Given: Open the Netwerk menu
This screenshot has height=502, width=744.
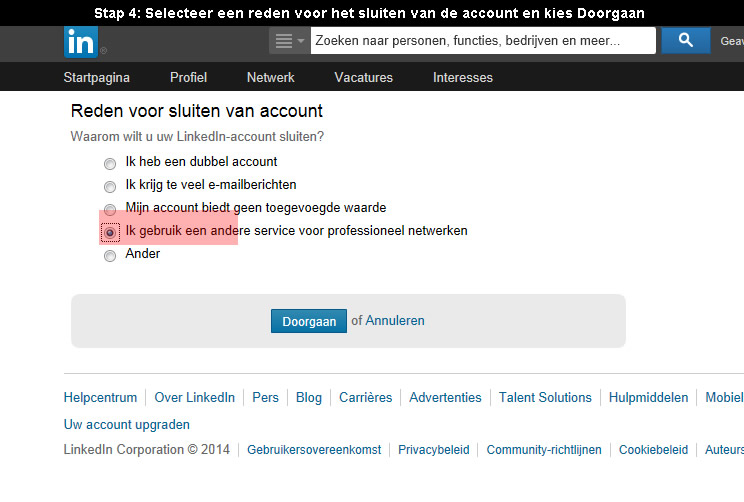Looking at the screenshot, I should [x=270, y=77].
